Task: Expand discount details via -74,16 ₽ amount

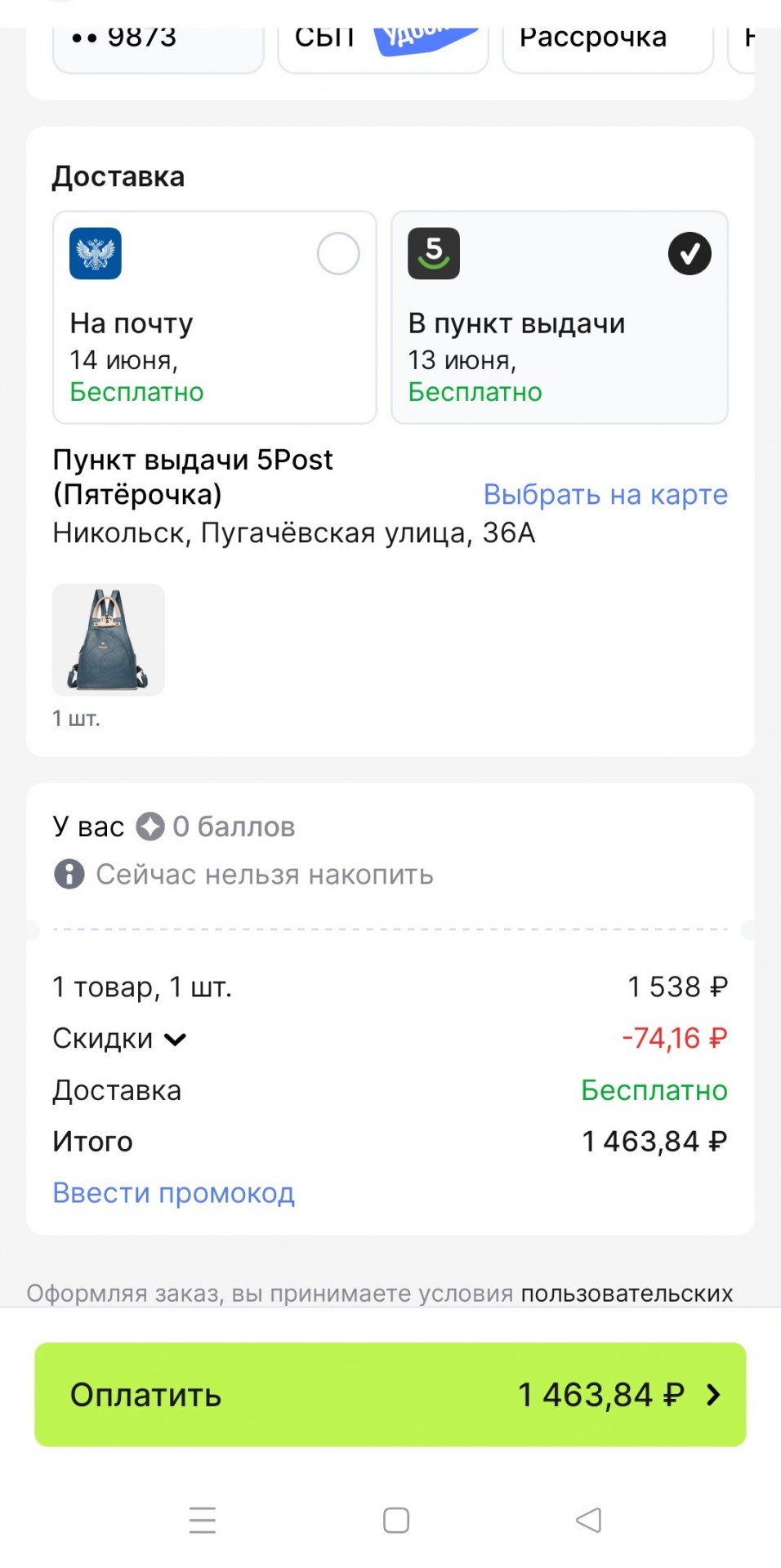Action: coord(675,1038)
